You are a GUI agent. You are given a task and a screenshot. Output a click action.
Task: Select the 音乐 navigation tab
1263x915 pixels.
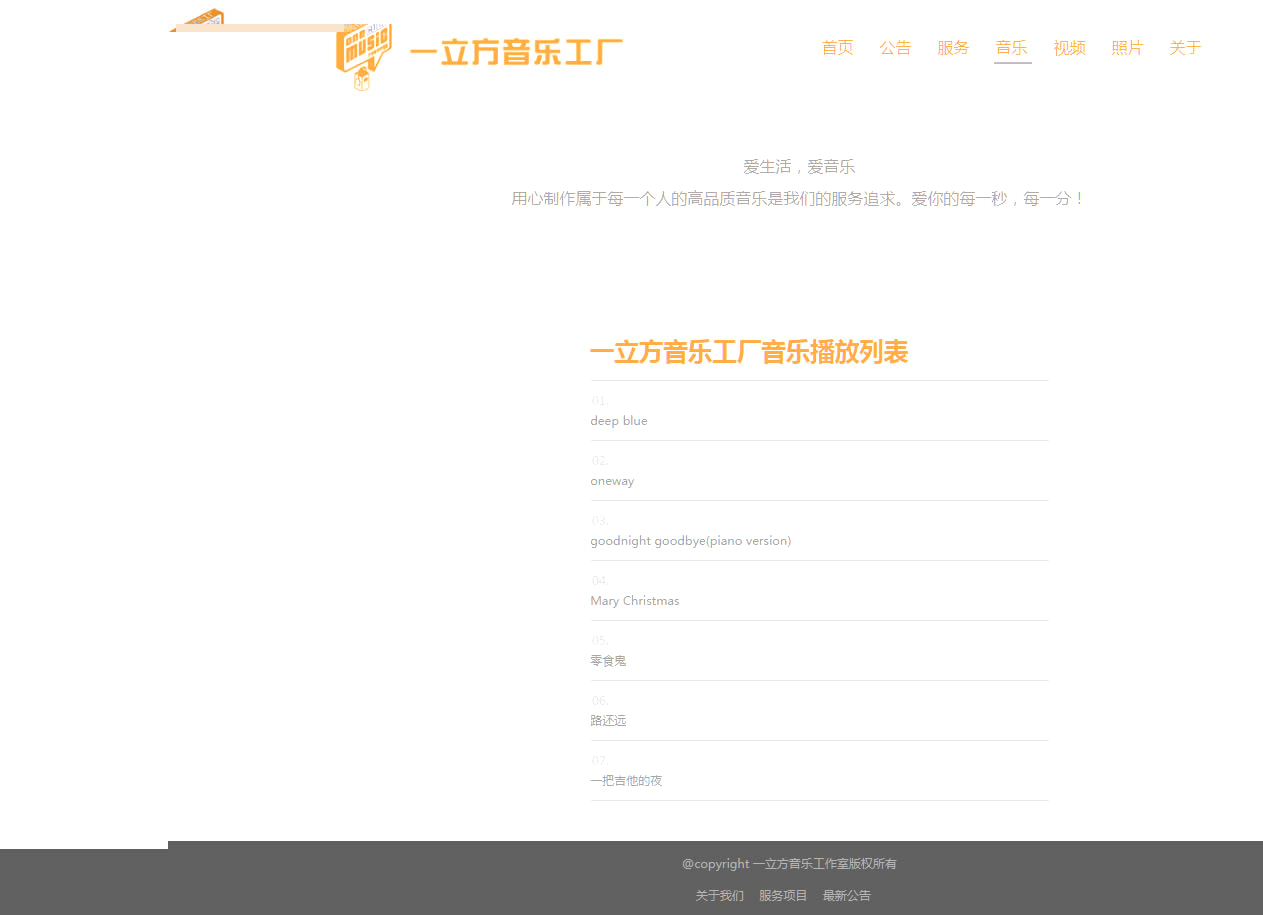1011,48
